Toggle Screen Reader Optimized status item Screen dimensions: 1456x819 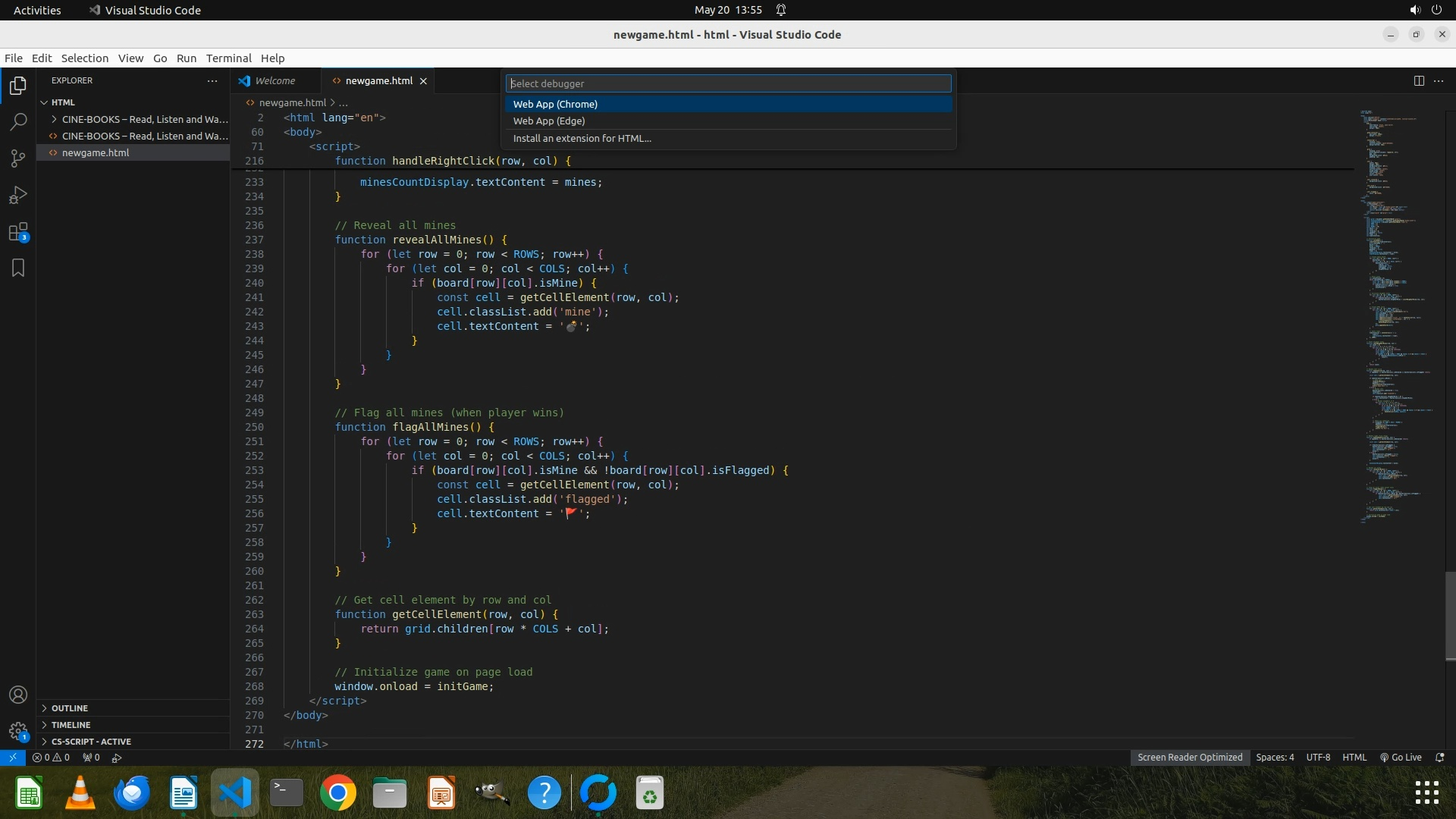point(1189,757)
